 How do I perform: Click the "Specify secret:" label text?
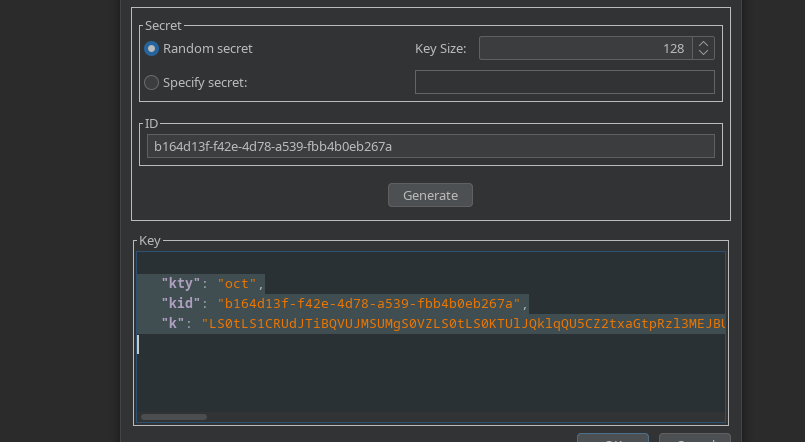pyautogui.click(x=205, y=82)
